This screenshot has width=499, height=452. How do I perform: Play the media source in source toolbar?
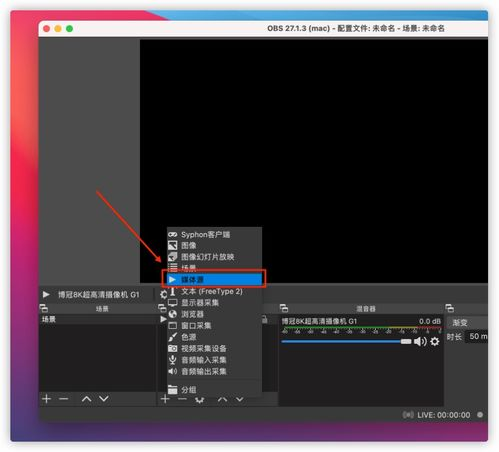(46, 294)
